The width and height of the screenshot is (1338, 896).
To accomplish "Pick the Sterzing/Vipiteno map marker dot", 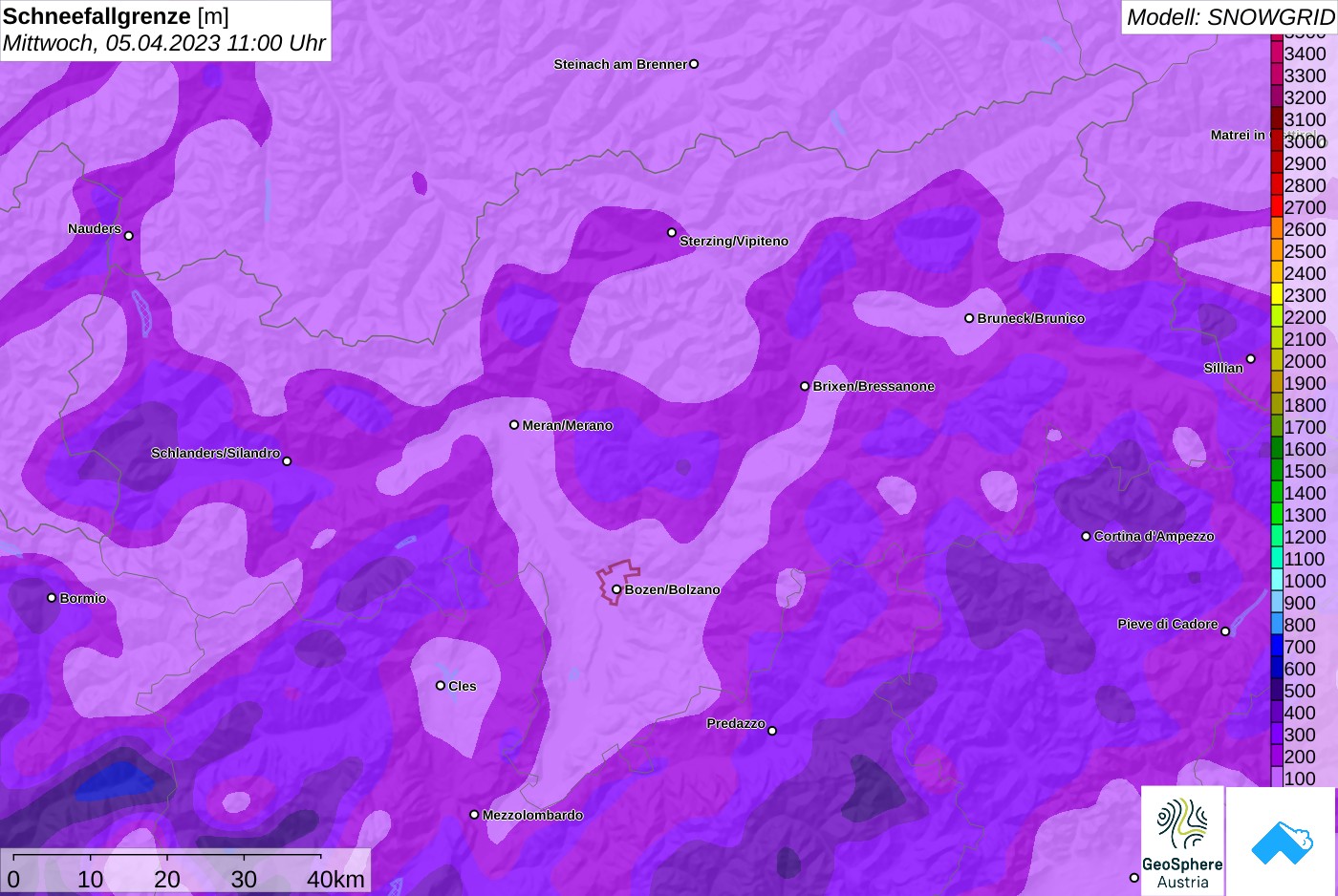I will click(672, 232).
